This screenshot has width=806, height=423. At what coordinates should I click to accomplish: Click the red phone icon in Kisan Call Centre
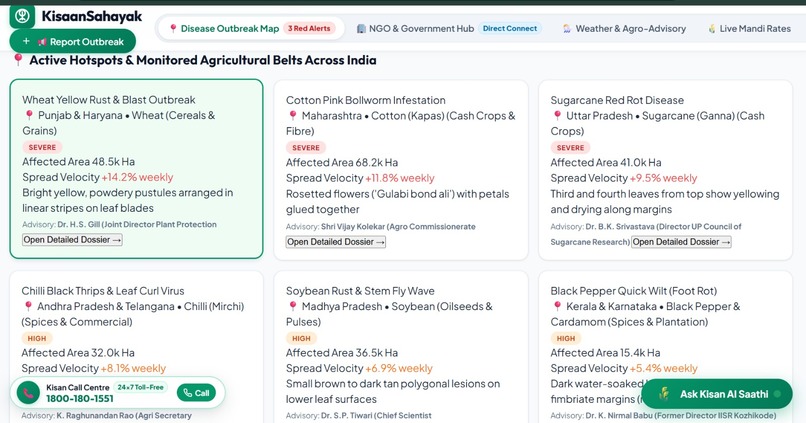tap(28, 393)
